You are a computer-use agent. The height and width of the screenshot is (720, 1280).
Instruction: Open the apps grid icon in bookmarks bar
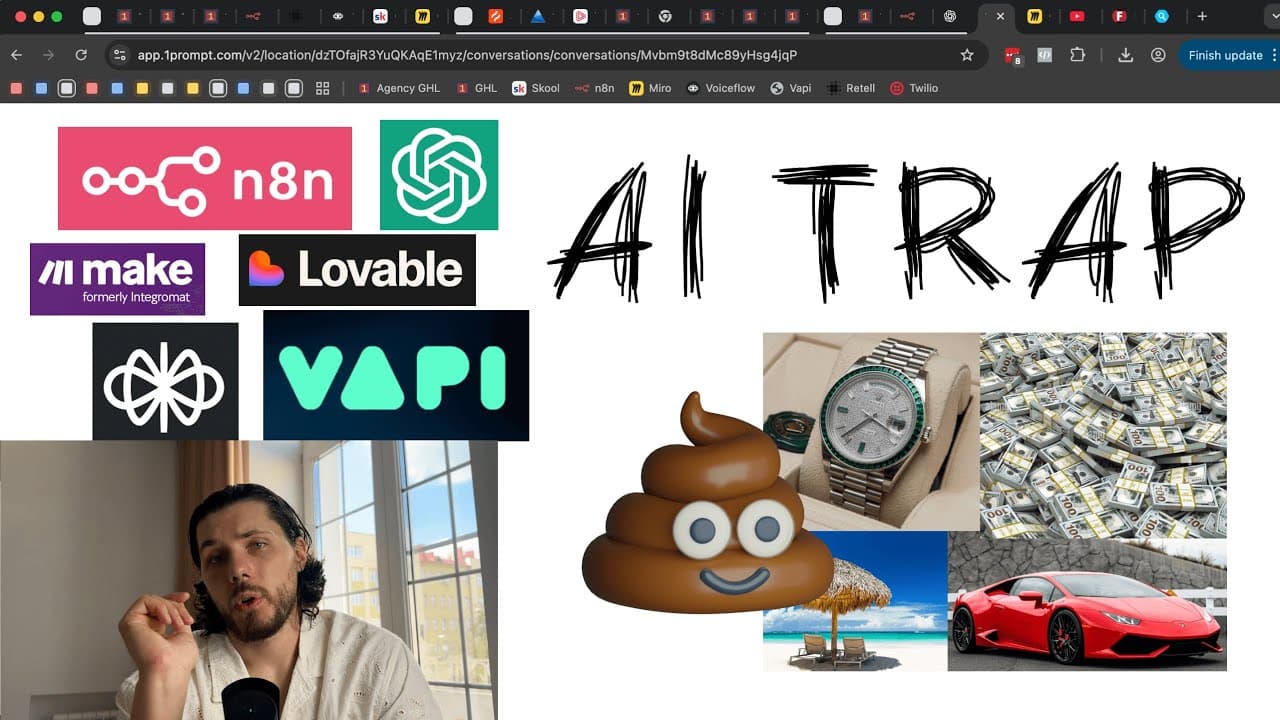[322, 88]
